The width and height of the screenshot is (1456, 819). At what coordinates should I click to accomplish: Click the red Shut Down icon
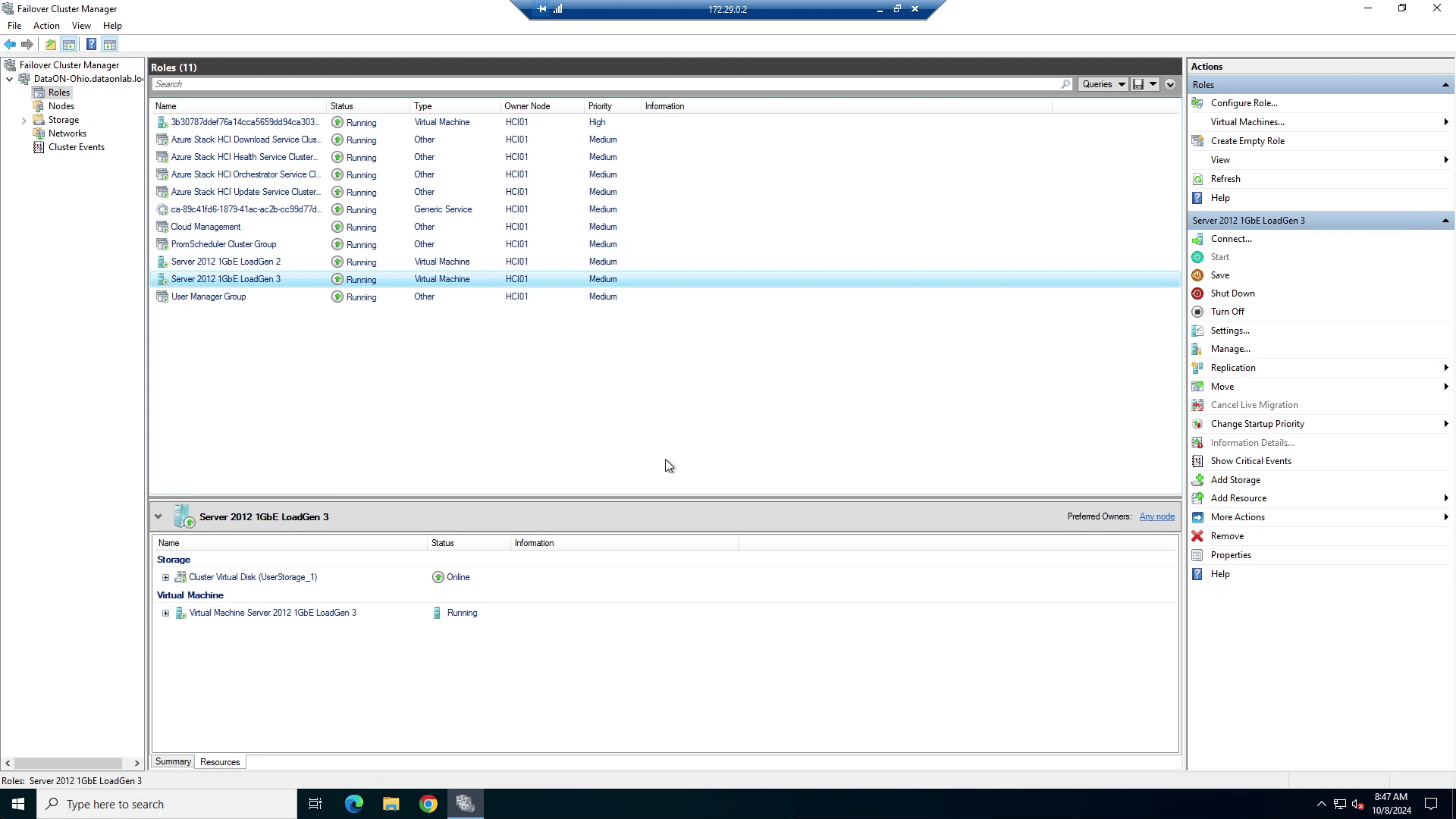tap(1197, 293)
